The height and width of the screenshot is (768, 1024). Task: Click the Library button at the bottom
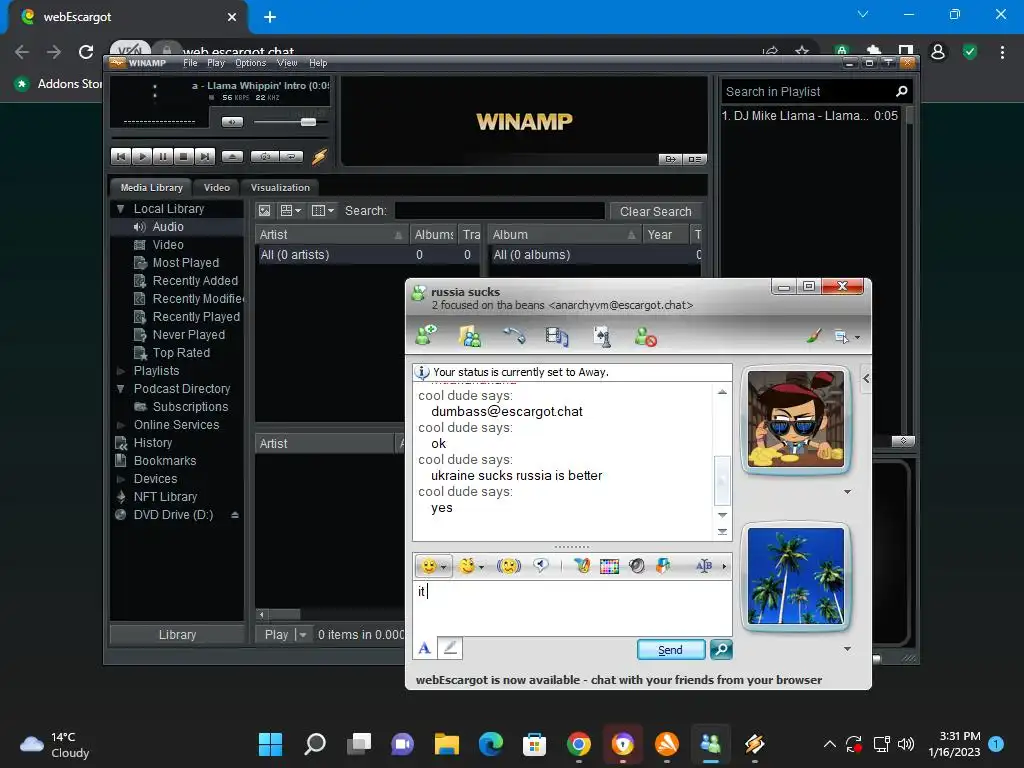(x=177, y=635)
